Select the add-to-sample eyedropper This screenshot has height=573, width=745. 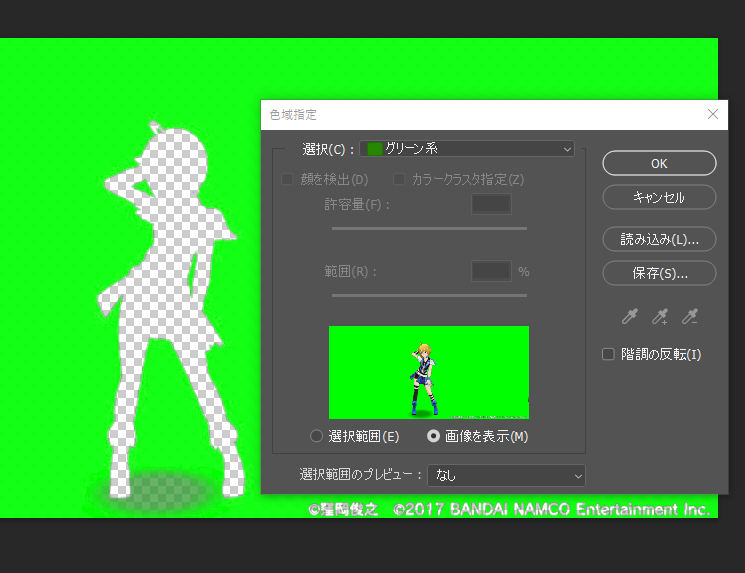[660, 316]
